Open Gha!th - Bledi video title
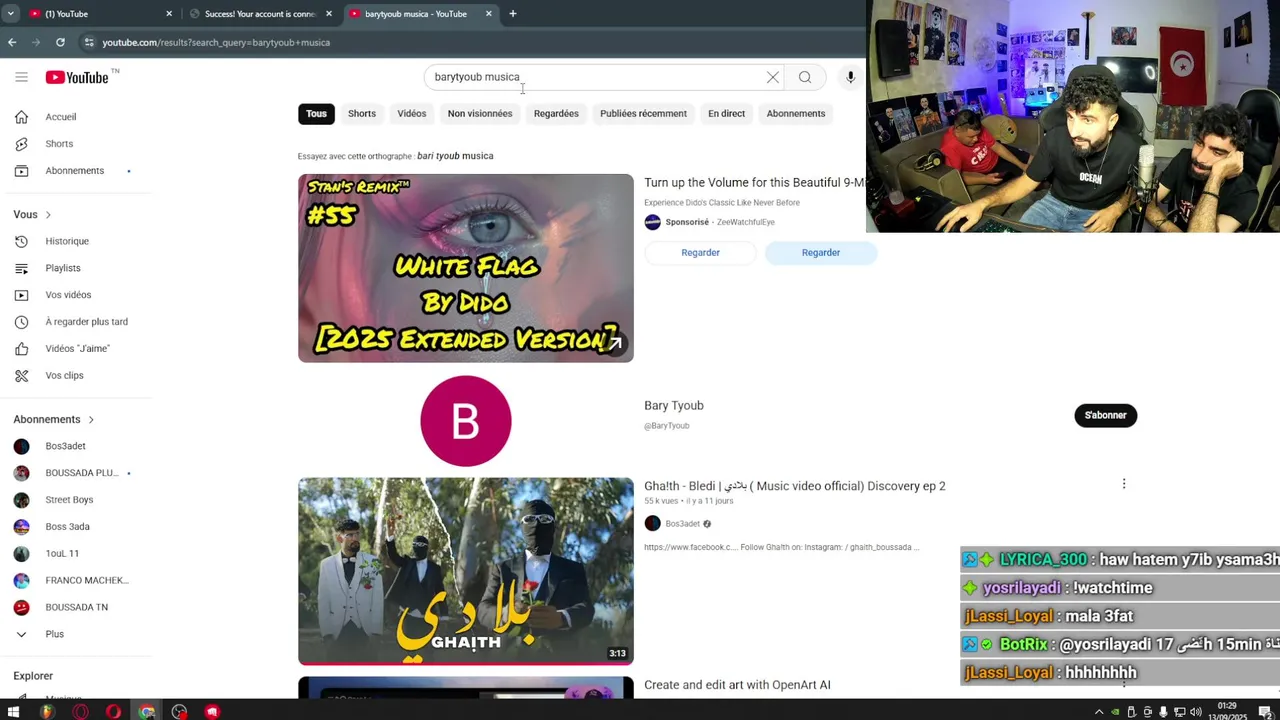 click(x=795, y=486)
